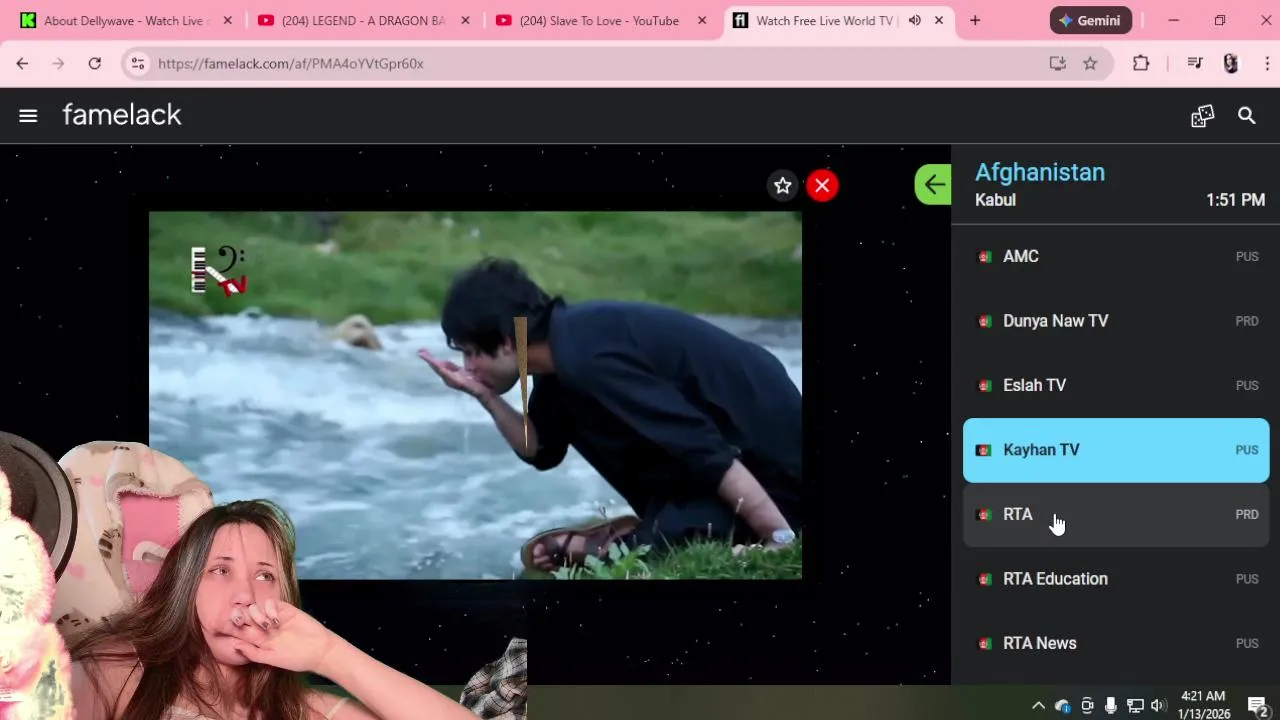The height and width of the screenshot is (720, 1280).
Task: Click the video playback area
Action: point(475,395)
